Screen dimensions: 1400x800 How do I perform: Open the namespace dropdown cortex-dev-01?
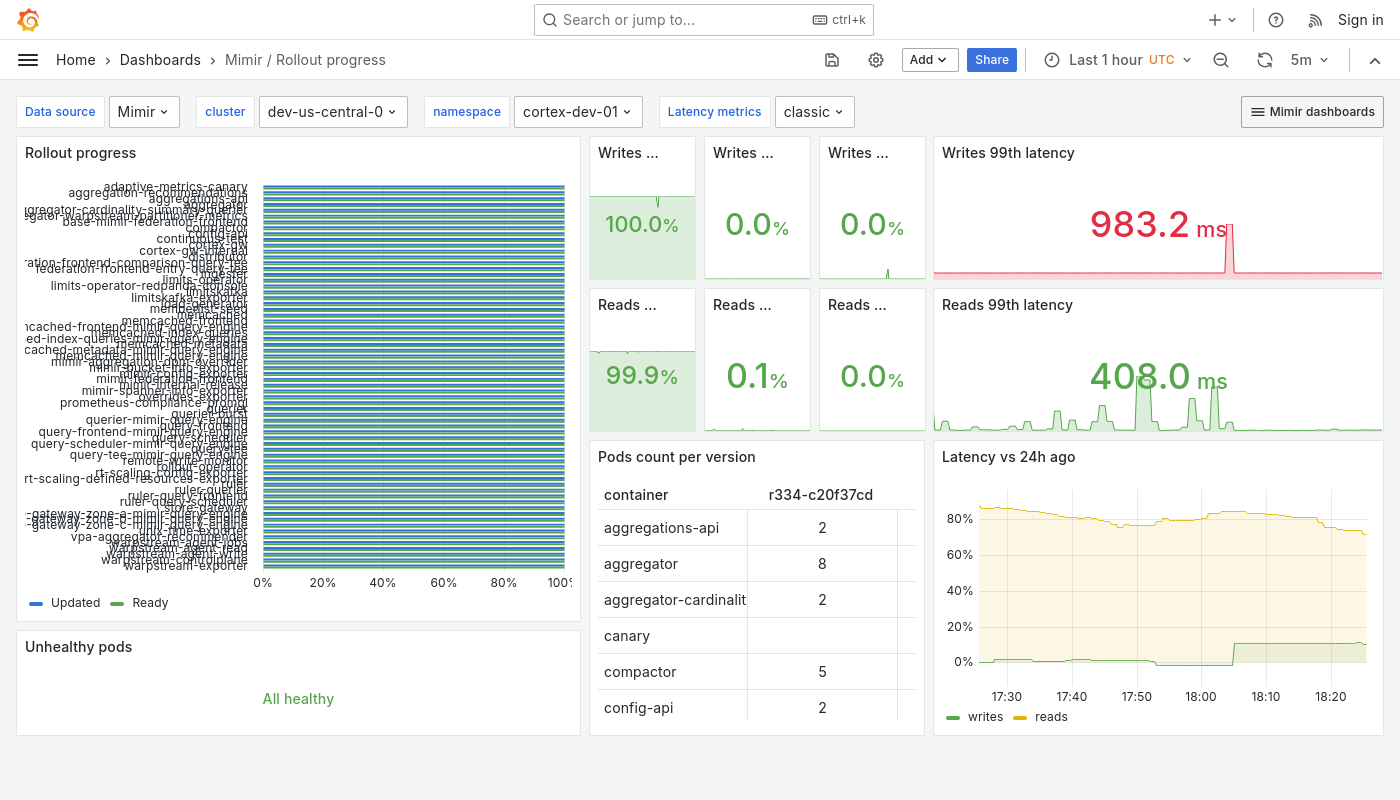578,112
